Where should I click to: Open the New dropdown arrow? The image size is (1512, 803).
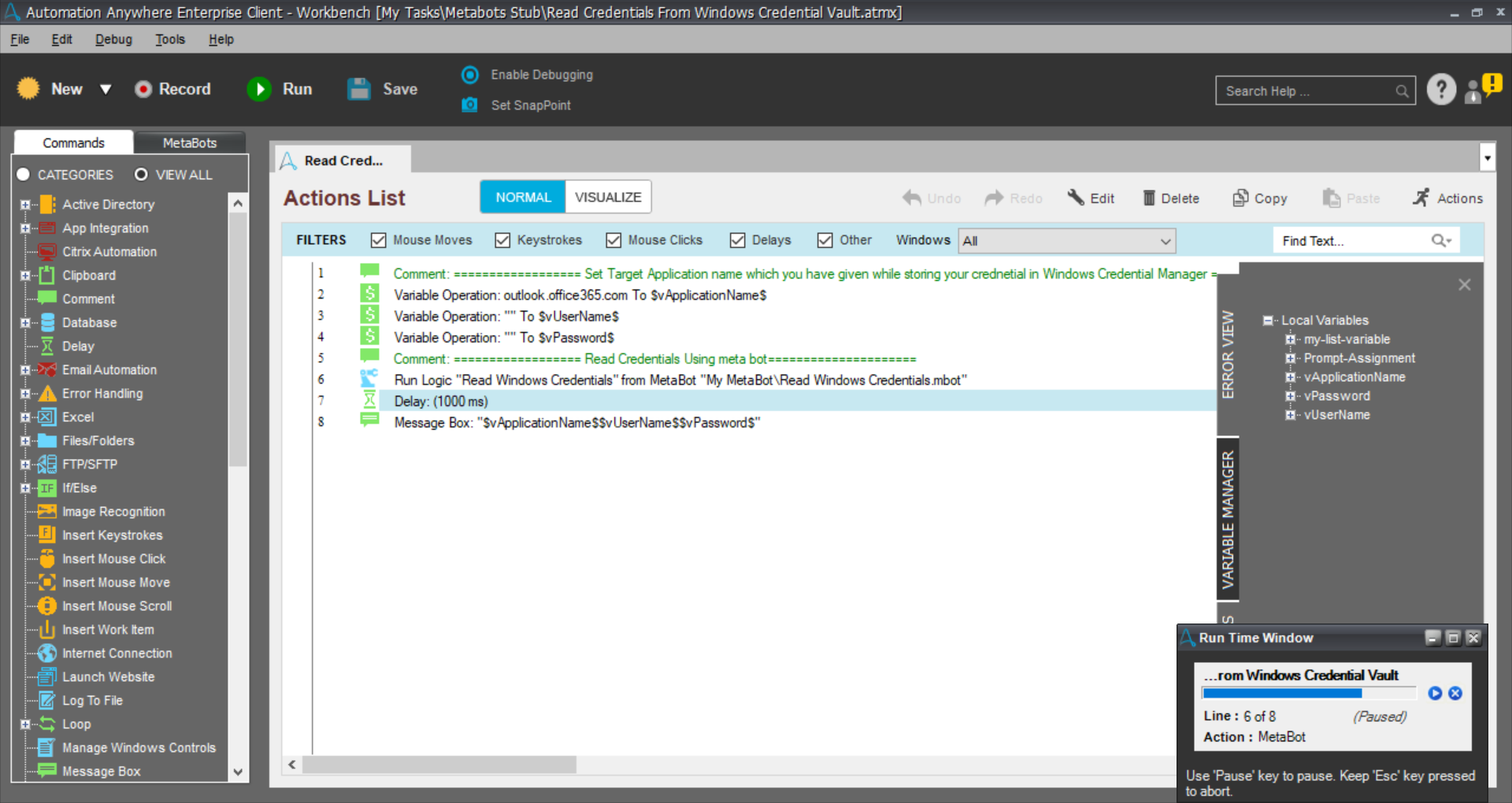point(106,90)
